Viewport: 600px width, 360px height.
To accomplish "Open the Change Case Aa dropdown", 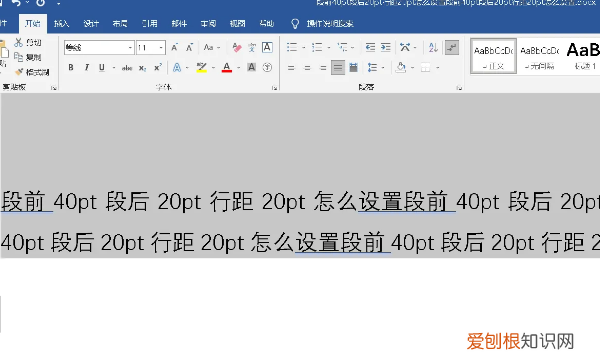I will (212, 47).
